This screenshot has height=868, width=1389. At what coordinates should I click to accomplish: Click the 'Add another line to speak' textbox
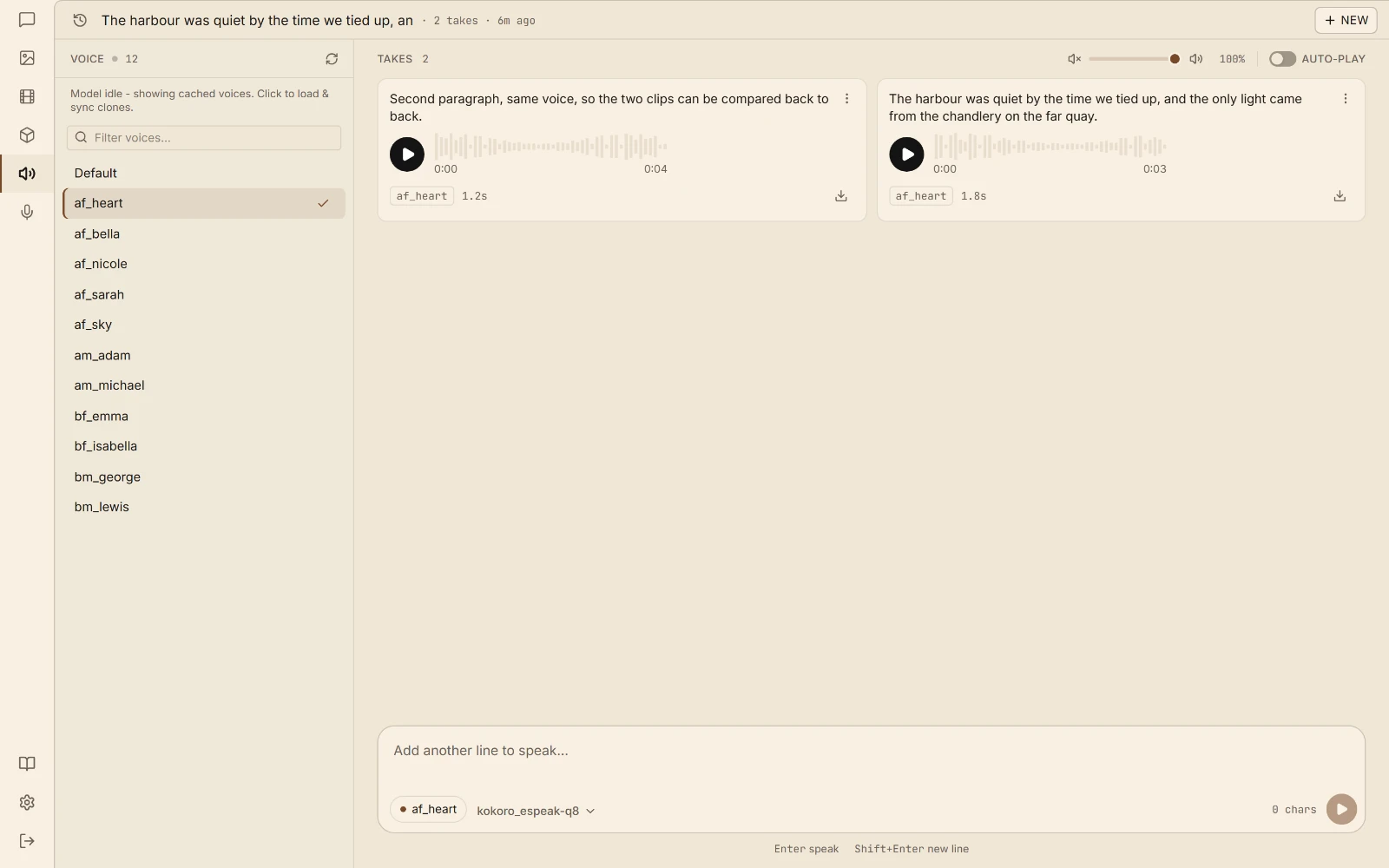[x=871, y=761]
